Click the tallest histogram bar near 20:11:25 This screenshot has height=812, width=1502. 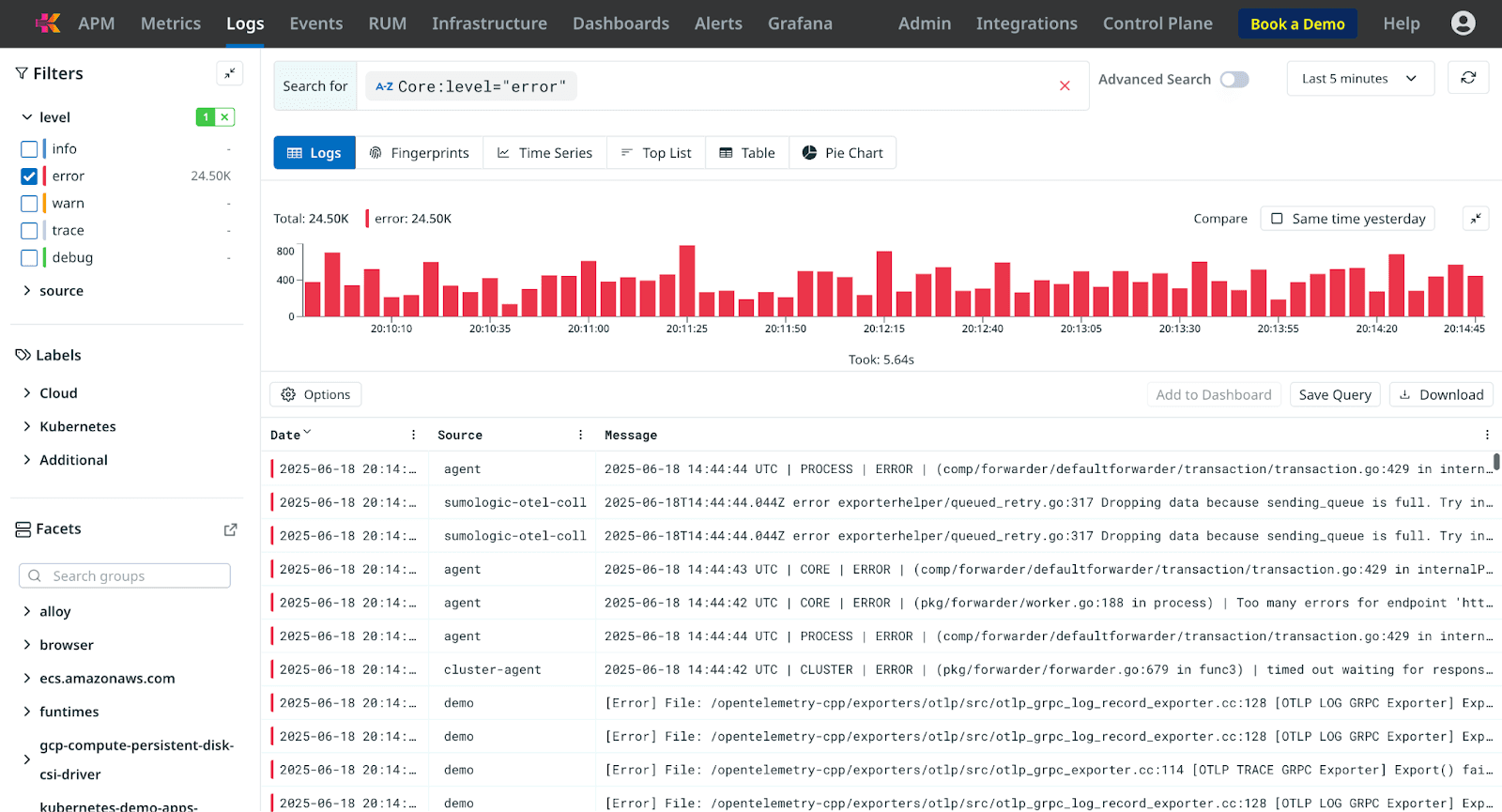687,281
